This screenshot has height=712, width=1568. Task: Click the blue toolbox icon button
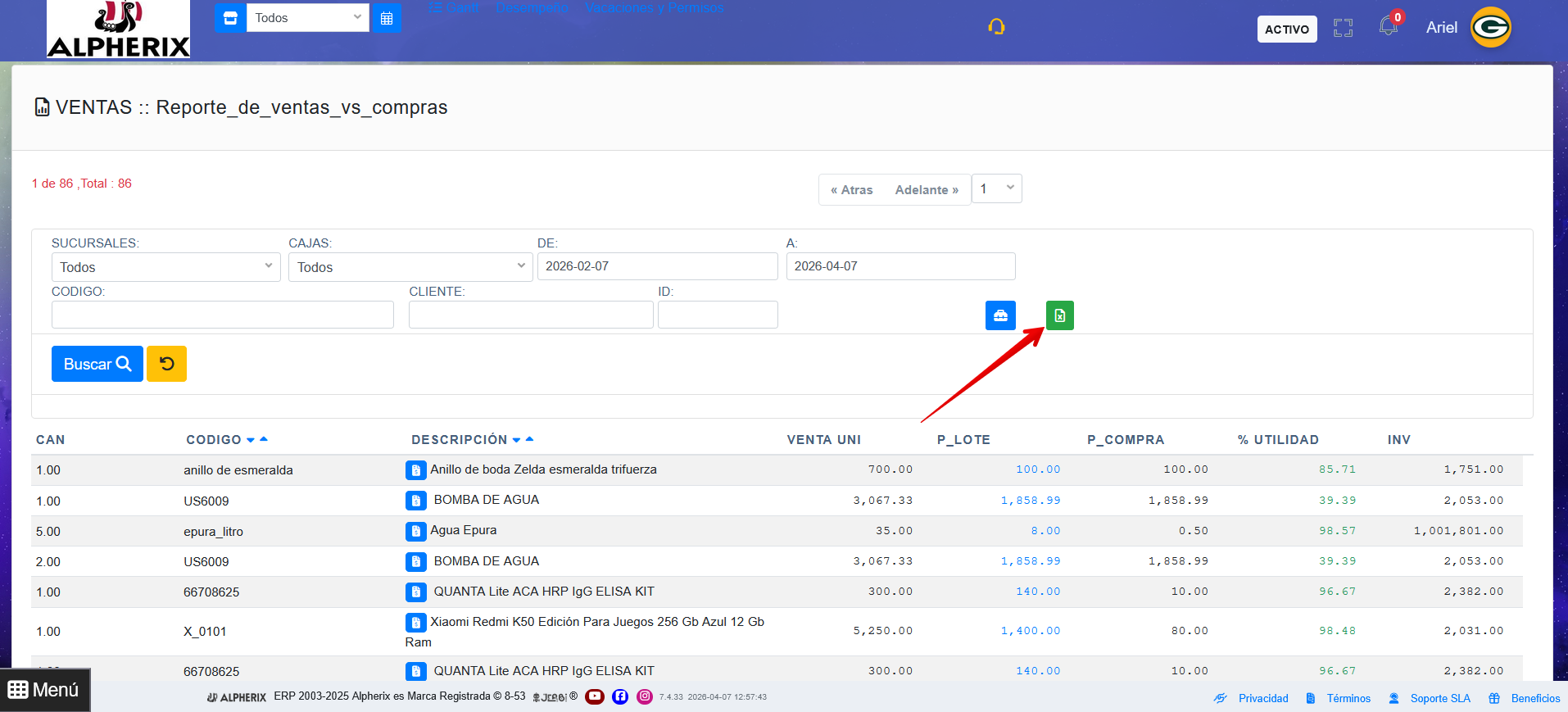(1000, 315)
